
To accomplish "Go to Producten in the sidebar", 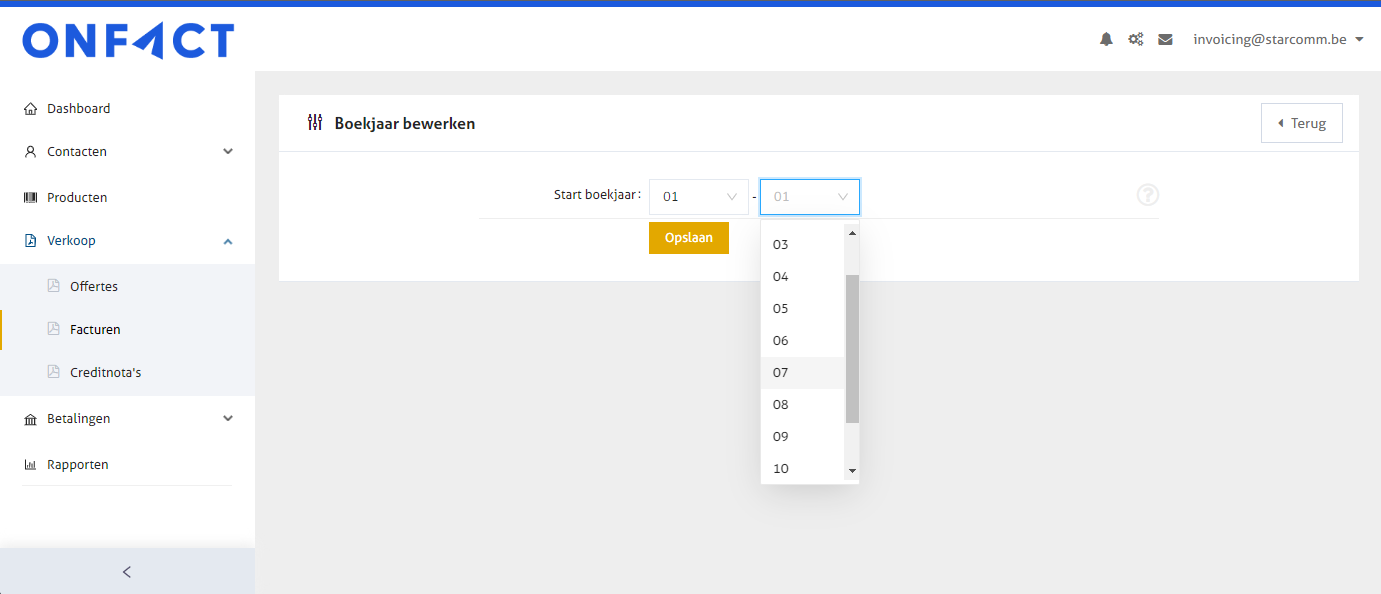I will [x=77, y=197].
